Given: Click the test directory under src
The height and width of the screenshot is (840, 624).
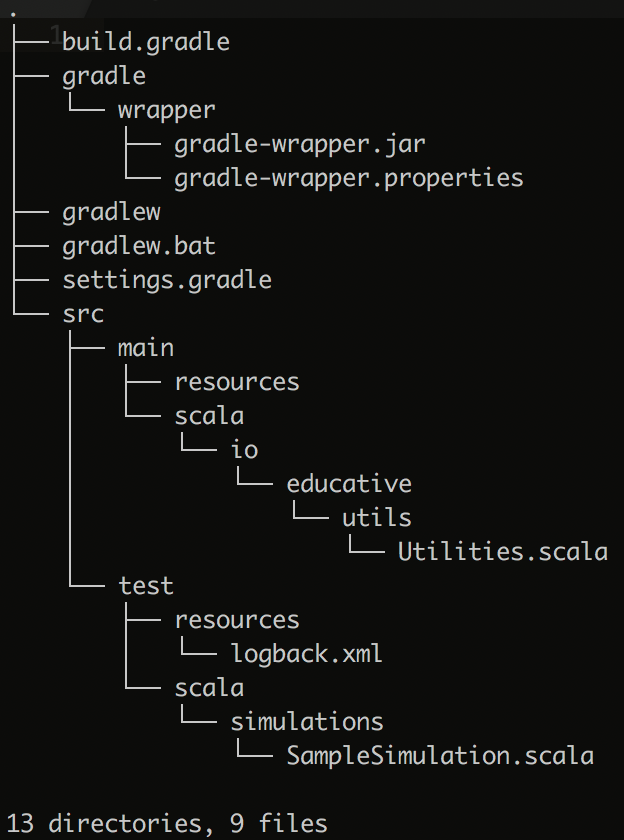Looking at the screenshot, I should tap(146, 586).
